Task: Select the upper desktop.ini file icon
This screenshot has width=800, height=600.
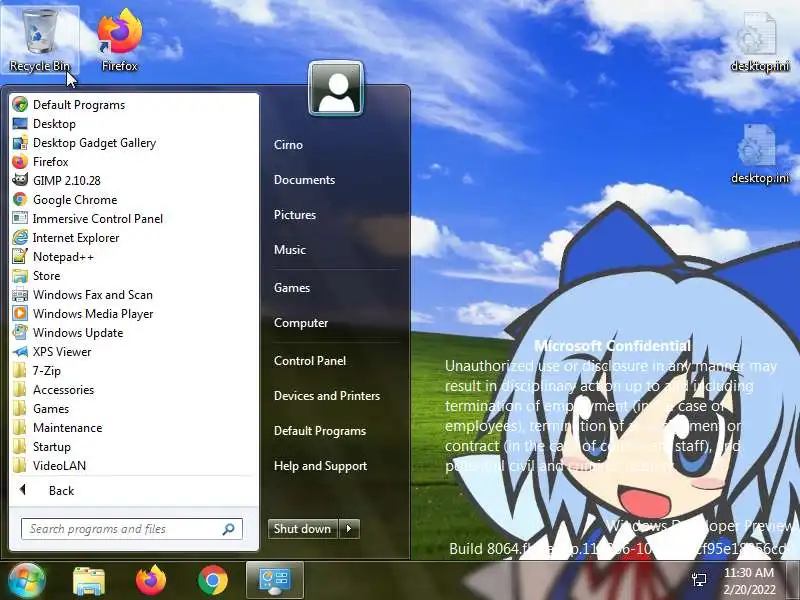Action: [760, 42]
